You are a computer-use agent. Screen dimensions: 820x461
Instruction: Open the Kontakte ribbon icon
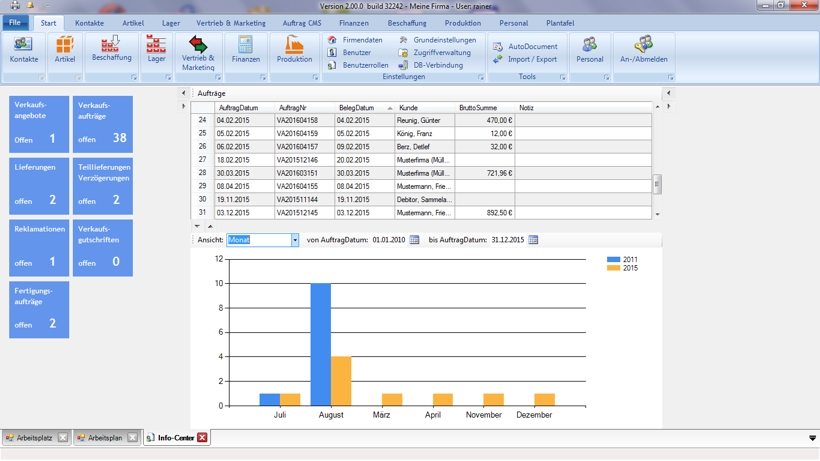pyautogui.click(x=24, y=50)
